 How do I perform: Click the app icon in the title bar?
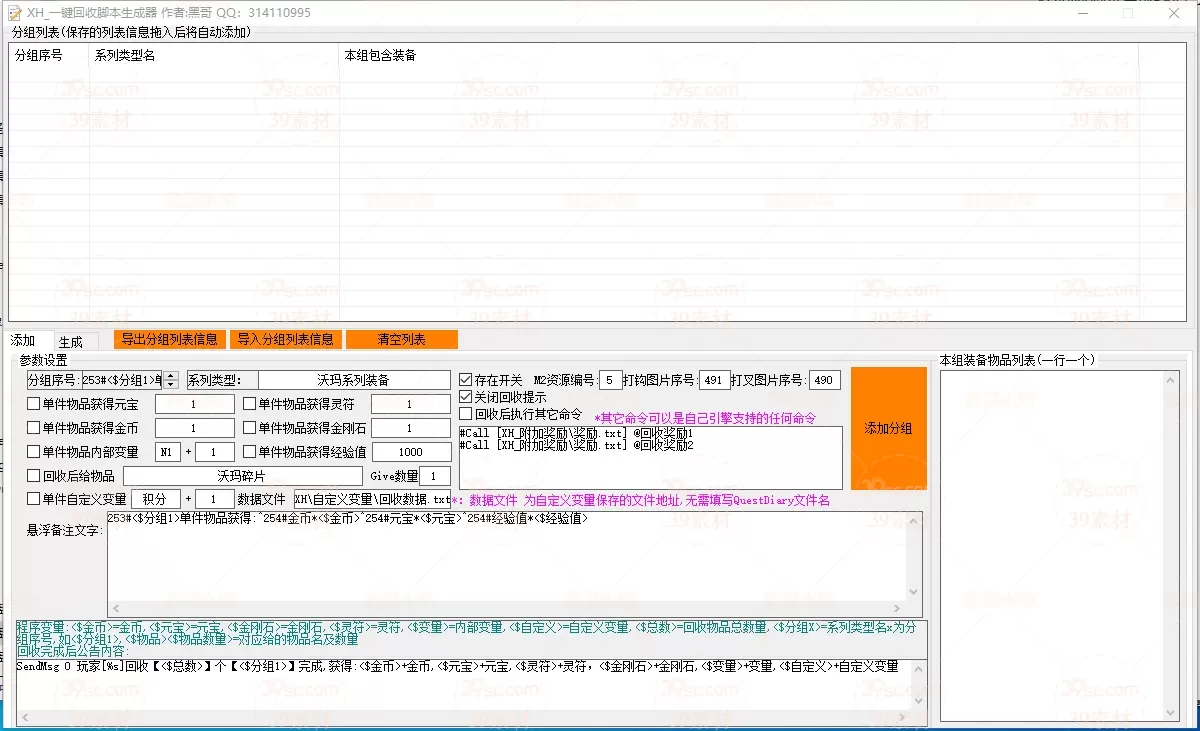[x=14, y=13]
